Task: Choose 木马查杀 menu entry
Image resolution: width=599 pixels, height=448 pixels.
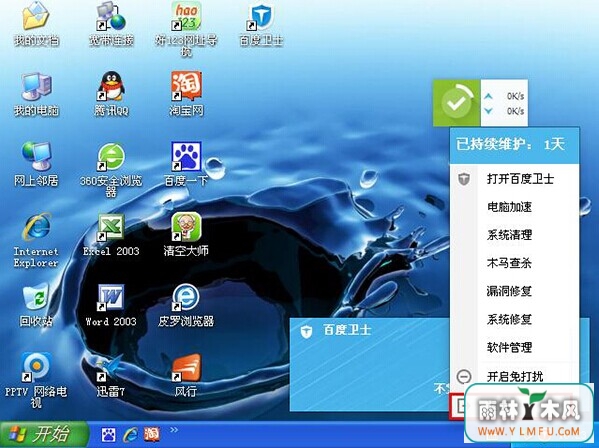Action: pos(514,263)
